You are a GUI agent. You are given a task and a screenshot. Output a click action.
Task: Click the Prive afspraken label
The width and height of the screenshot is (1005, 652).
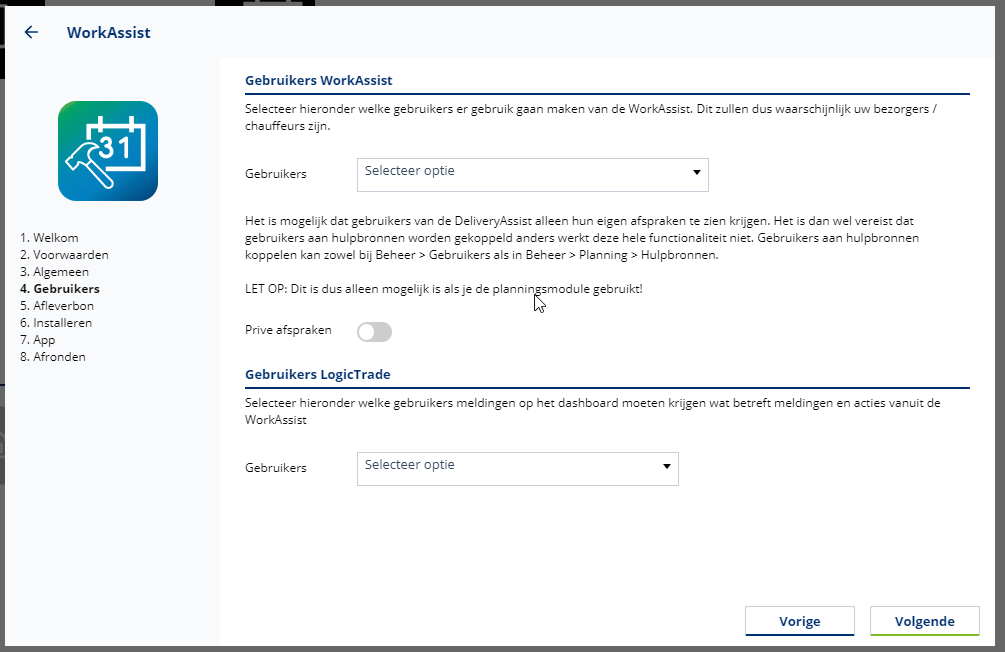(x=288, y=330)
